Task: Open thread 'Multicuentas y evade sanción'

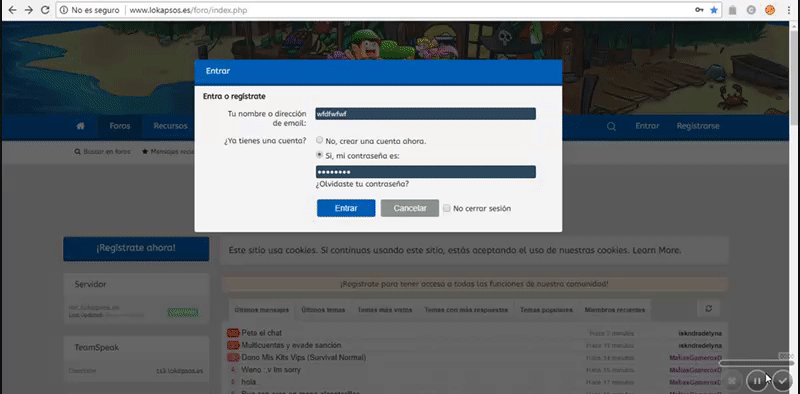Action: coord(291,346)
